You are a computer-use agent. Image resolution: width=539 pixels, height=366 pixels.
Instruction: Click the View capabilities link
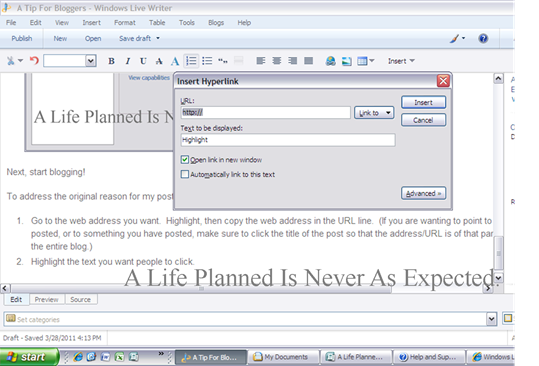[149, 78]
